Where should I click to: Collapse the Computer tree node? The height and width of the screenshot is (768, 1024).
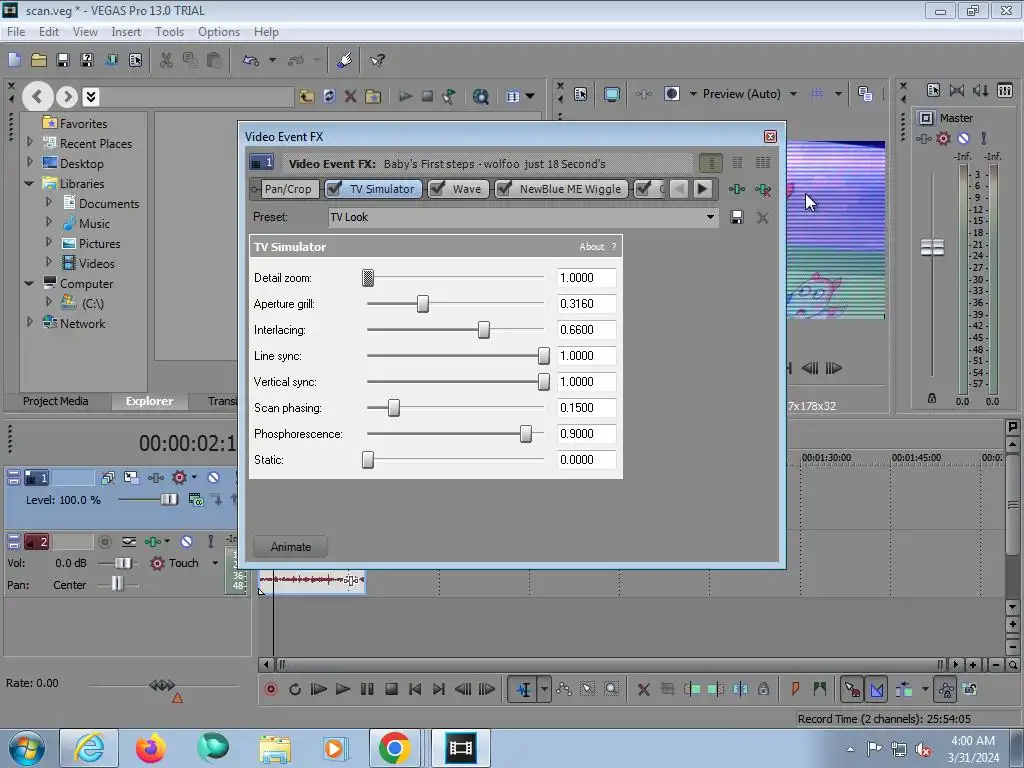pyautogui.click(x=29, y=283)
